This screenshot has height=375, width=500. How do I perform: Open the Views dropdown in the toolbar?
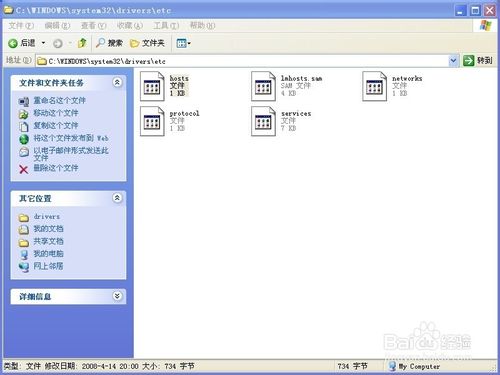tap(183, 43)
